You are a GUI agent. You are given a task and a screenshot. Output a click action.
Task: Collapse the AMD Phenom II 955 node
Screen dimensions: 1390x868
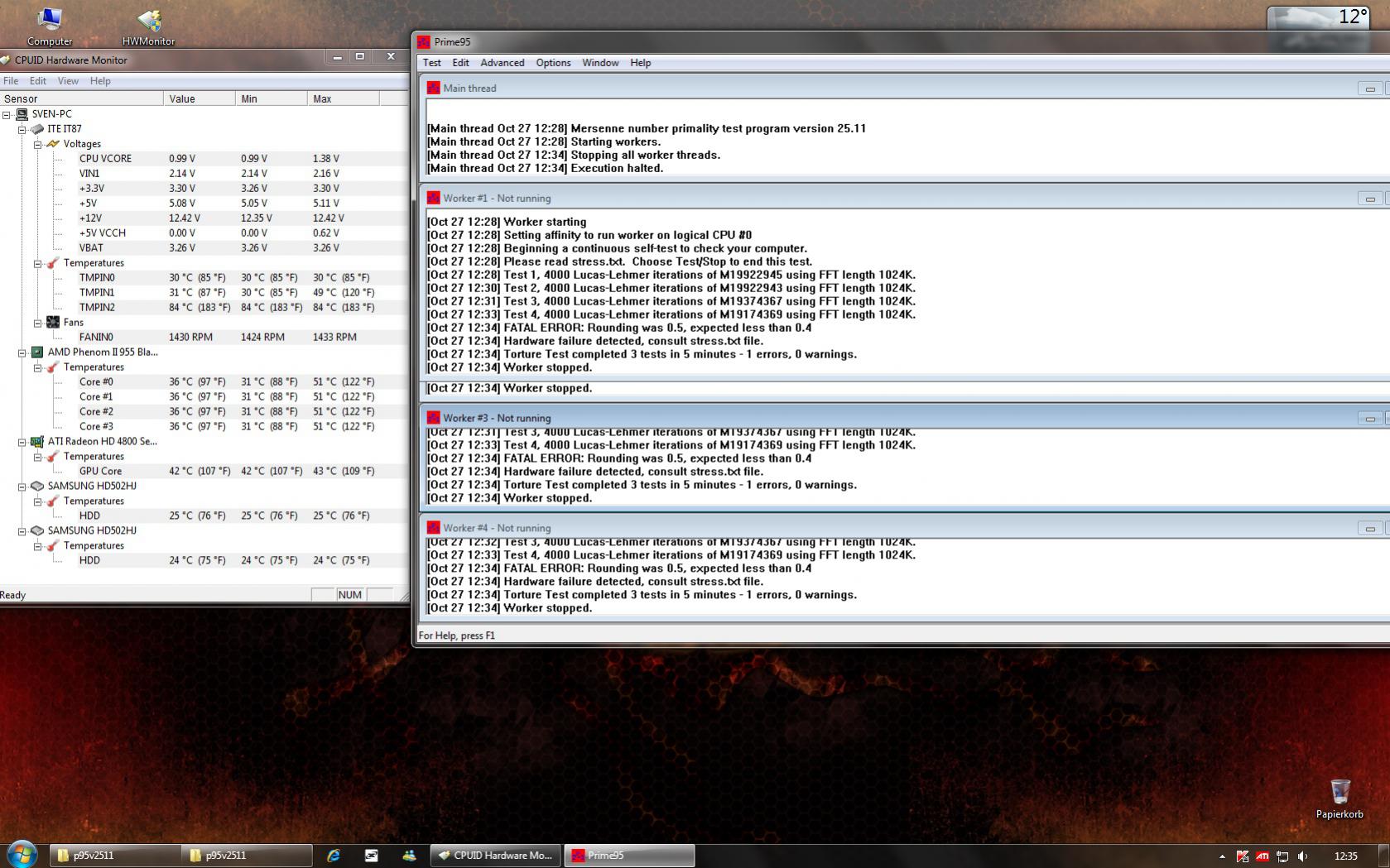[22, 352]
